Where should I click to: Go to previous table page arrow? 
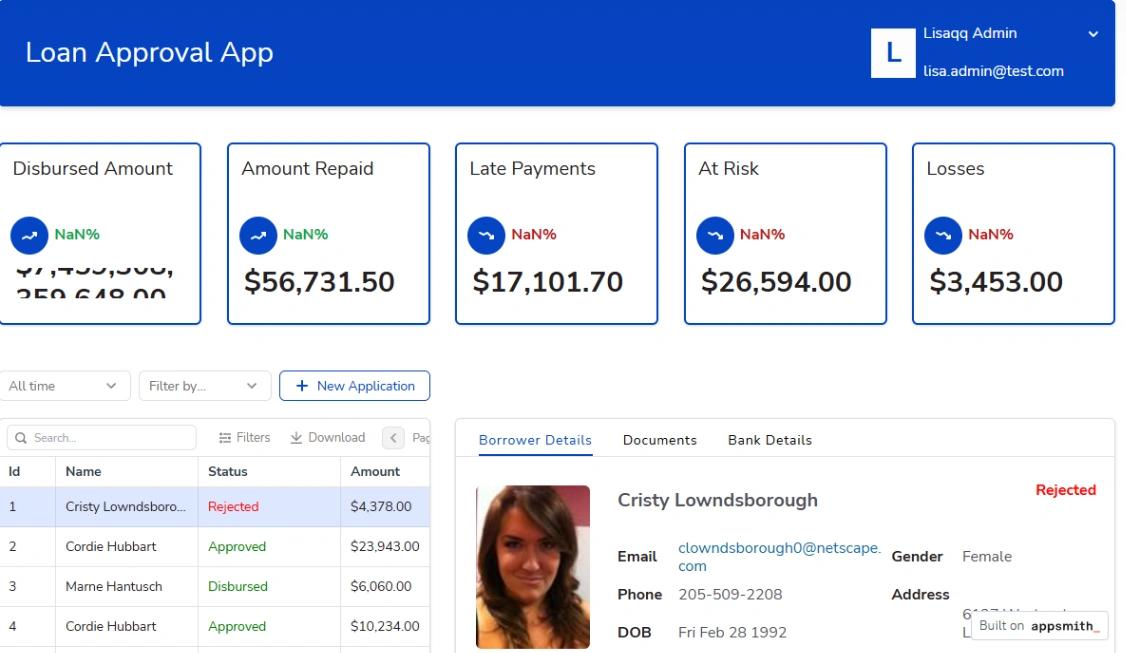click(x=393, y=437)
